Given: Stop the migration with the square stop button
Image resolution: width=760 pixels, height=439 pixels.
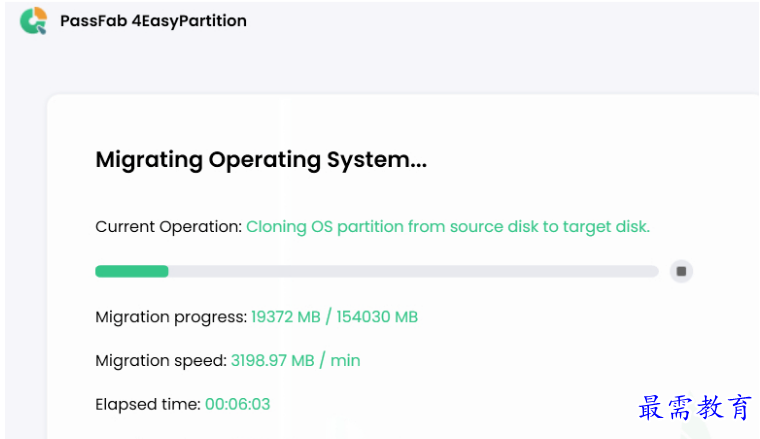Looking at the screenshot, I should [681, 271].
